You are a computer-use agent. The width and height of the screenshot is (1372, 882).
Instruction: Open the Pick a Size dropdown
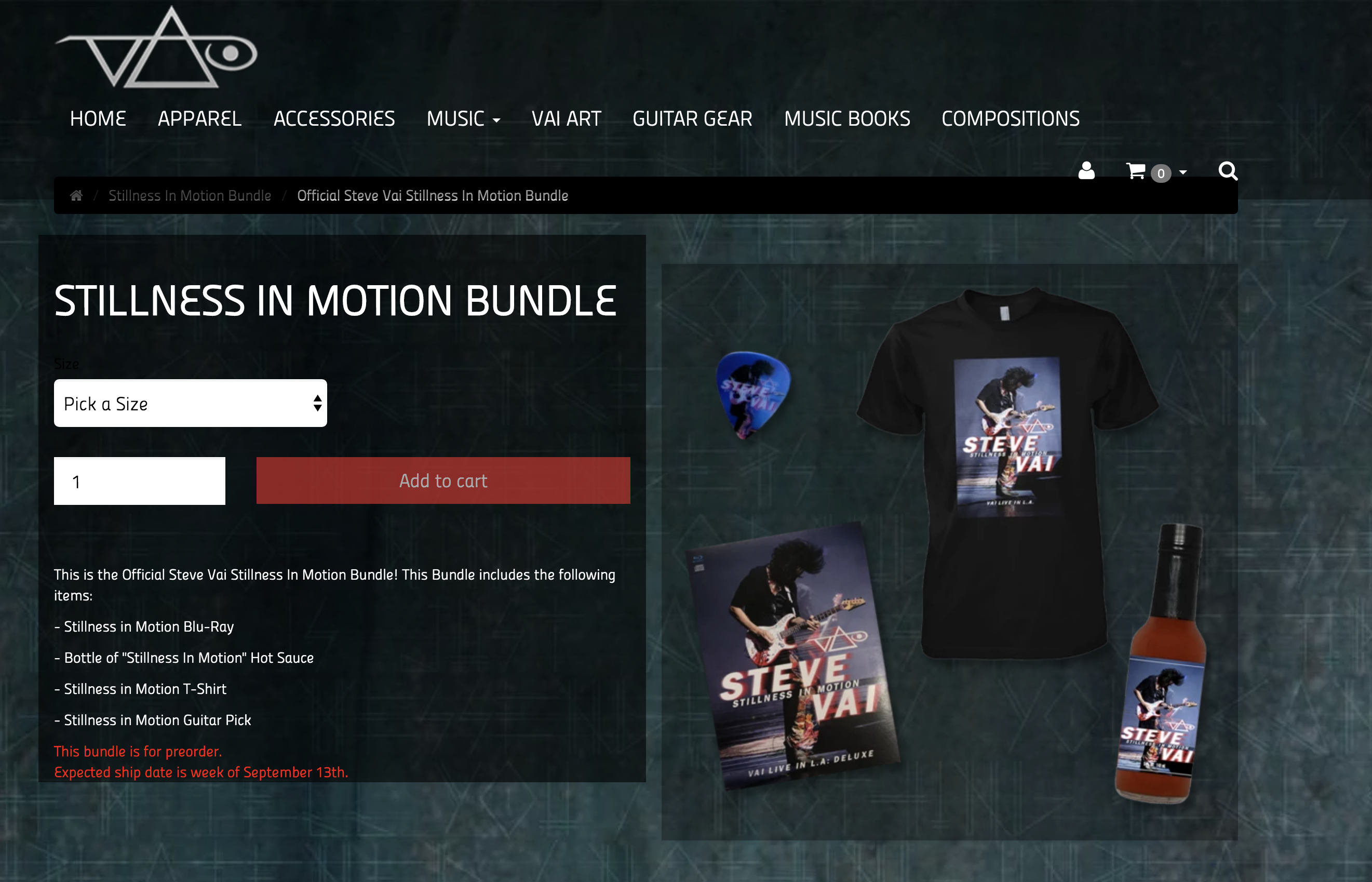pos(190,403)
